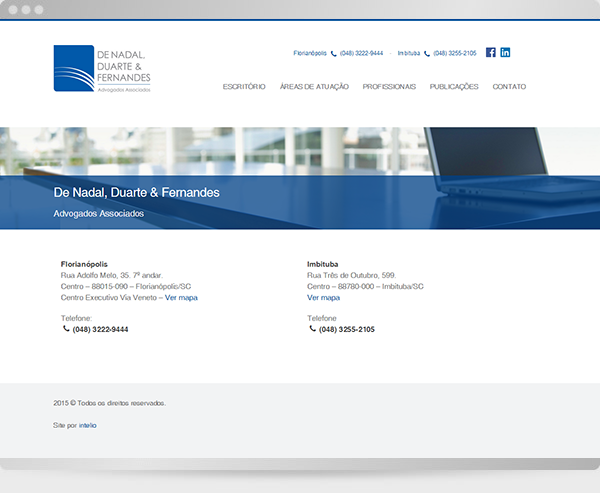Click the laptop banner image
Viewport: 600px width, 493px height.
pyautogui.click(x=300, y=178)
